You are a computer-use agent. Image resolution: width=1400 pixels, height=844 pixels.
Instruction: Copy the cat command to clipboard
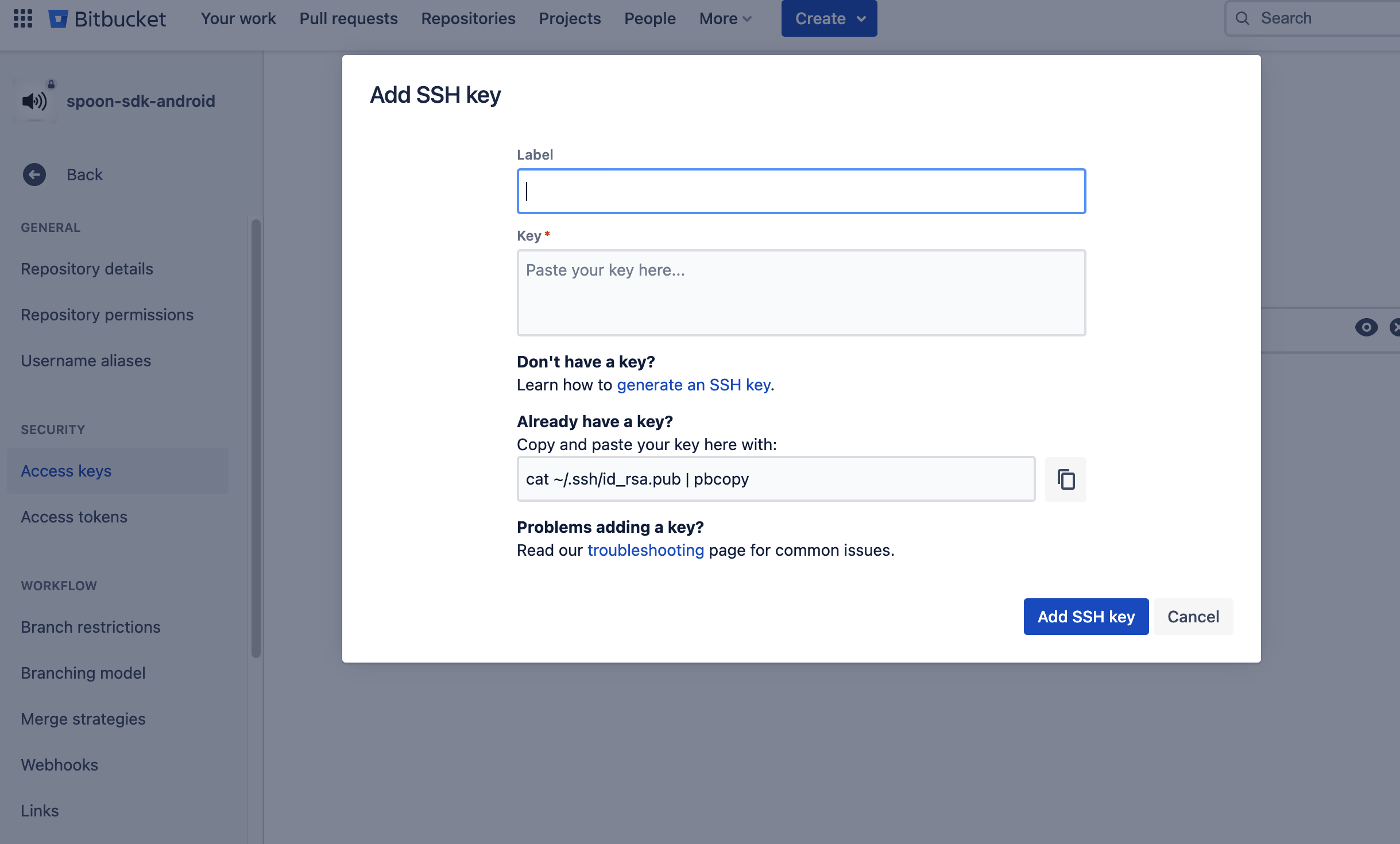click(1066, 479)
